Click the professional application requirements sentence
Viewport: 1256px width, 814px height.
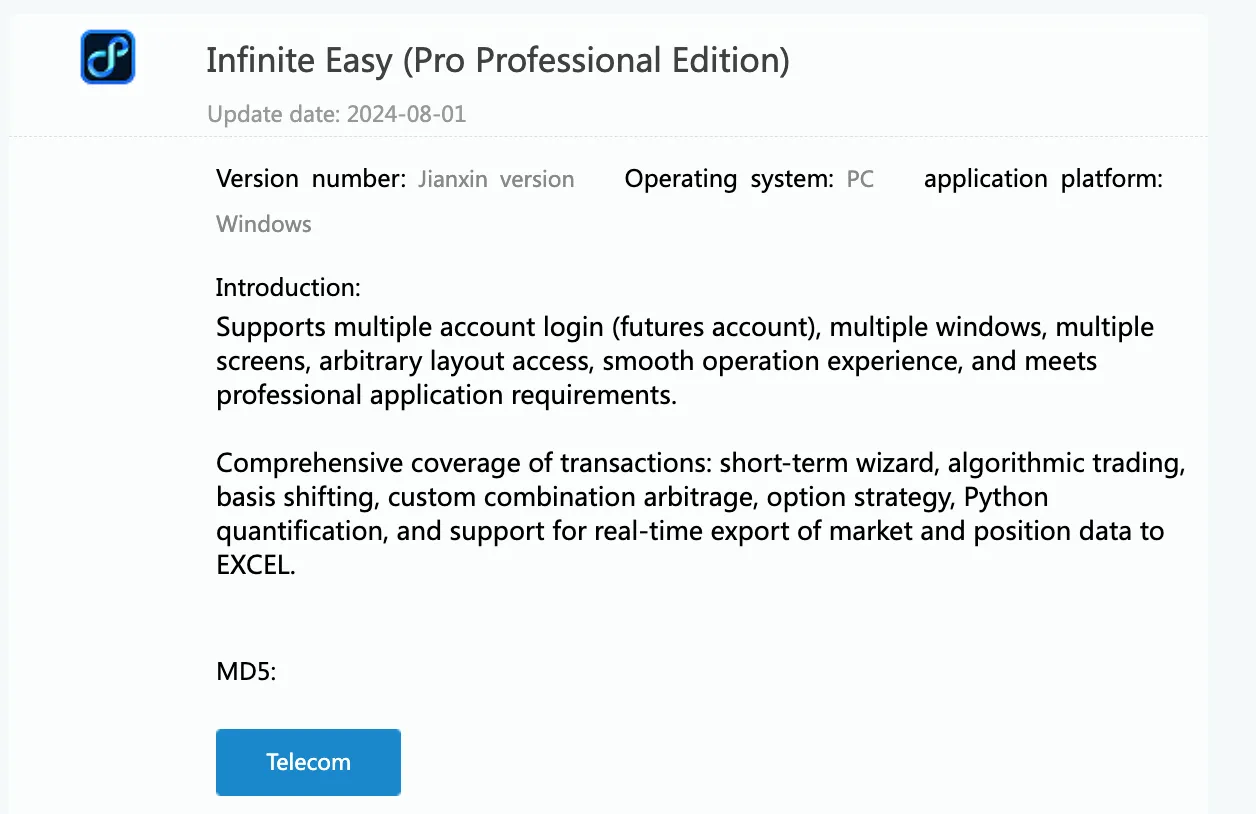(x=446, y=395)
